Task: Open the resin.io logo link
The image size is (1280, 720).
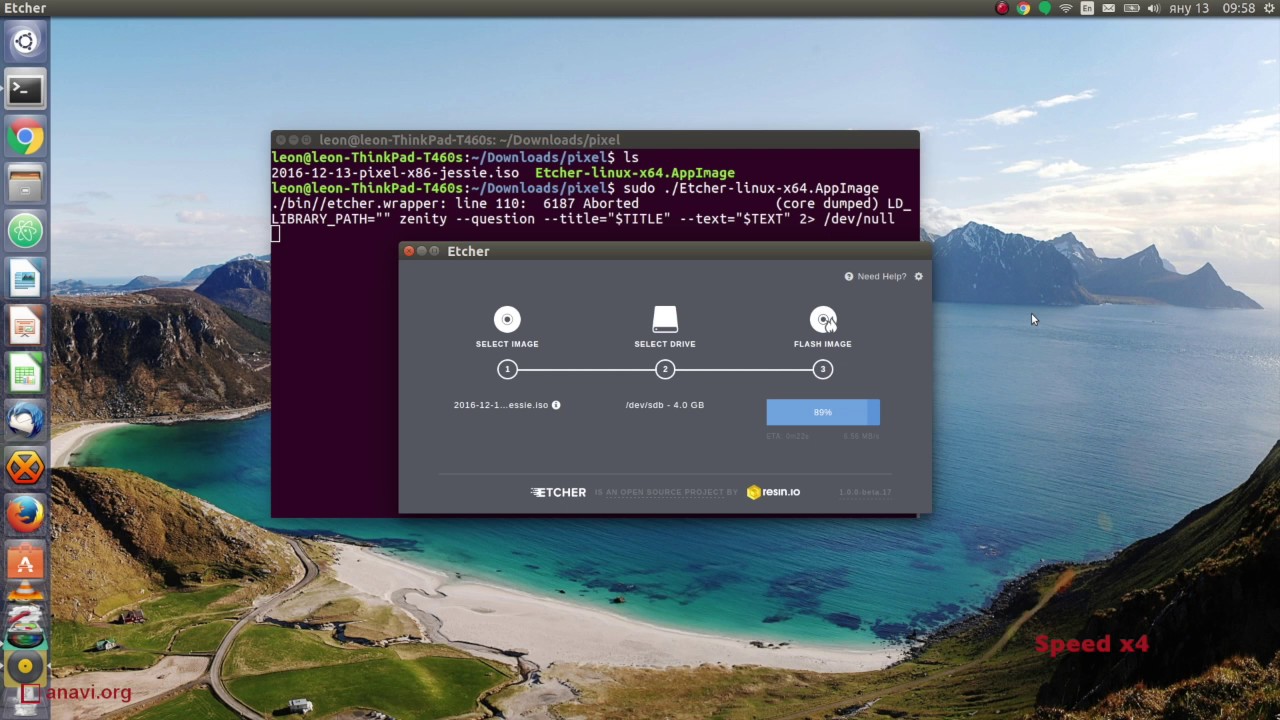Action: tap(773, 492)
